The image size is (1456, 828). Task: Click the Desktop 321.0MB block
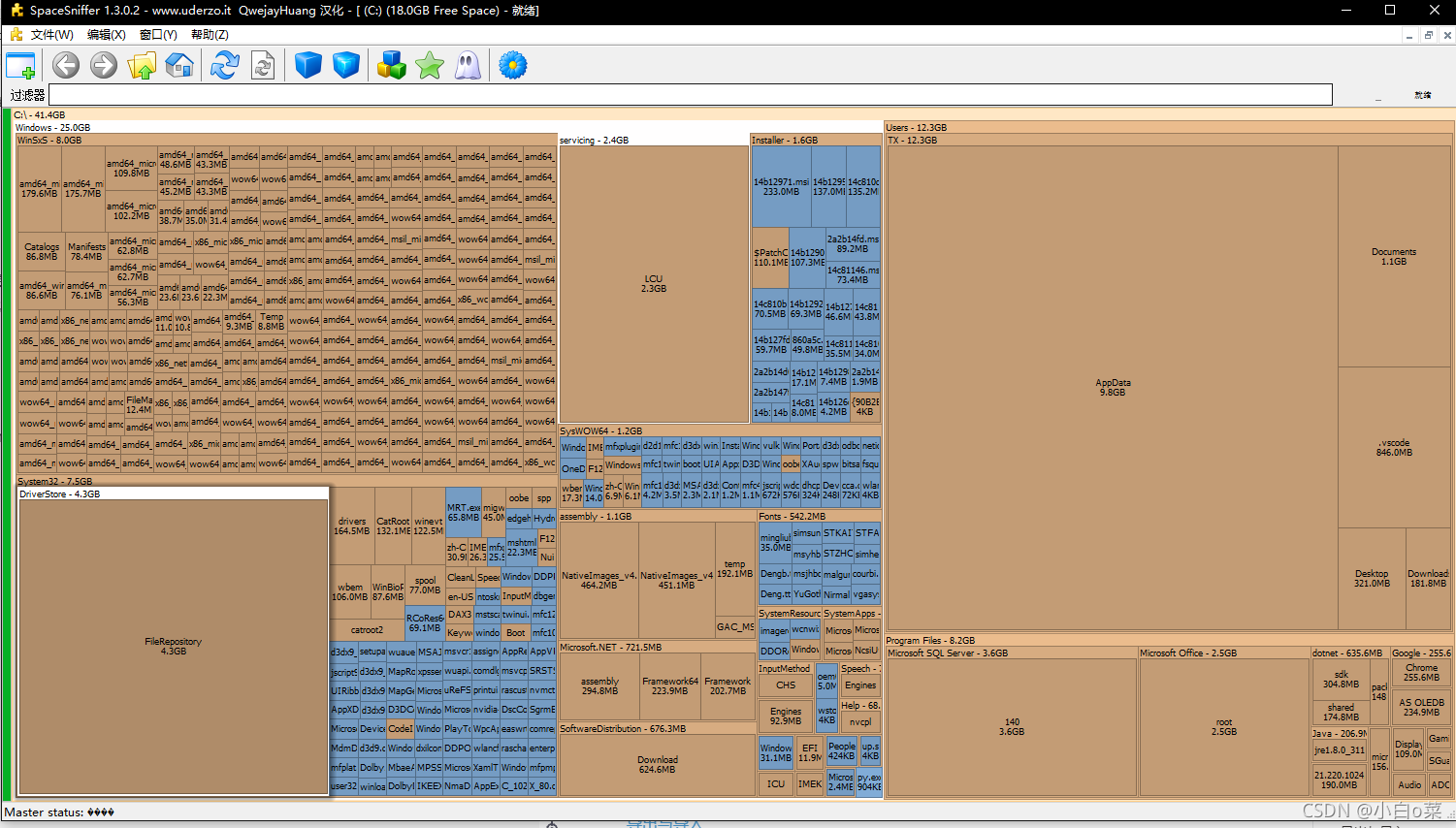[x=1372, y=578]
